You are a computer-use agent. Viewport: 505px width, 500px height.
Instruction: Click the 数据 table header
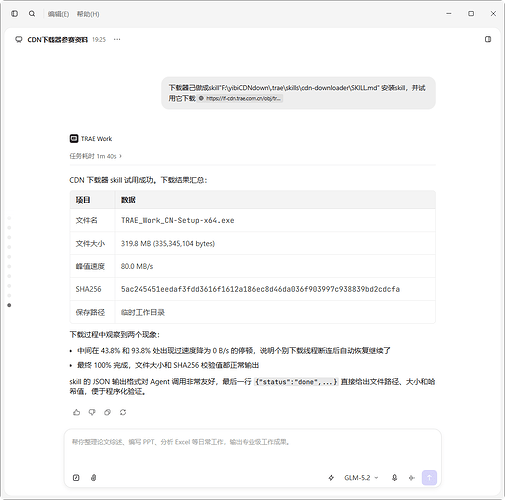tap(128, 200)
